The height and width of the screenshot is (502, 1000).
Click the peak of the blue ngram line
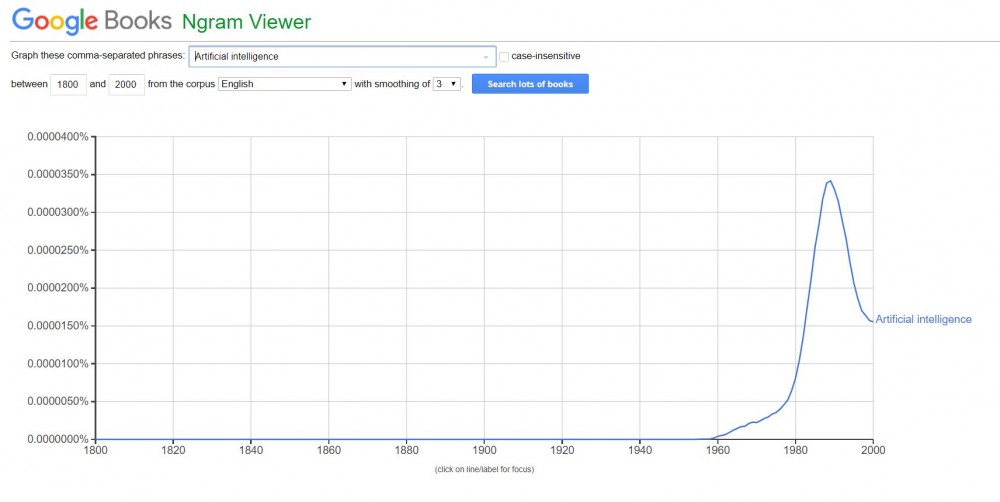(830, 181)
